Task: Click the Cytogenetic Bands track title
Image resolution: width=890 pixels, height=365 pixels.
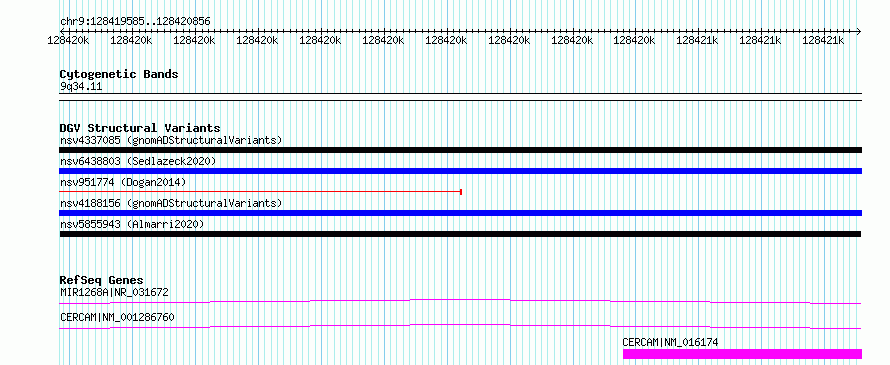Action: (119, 74)
